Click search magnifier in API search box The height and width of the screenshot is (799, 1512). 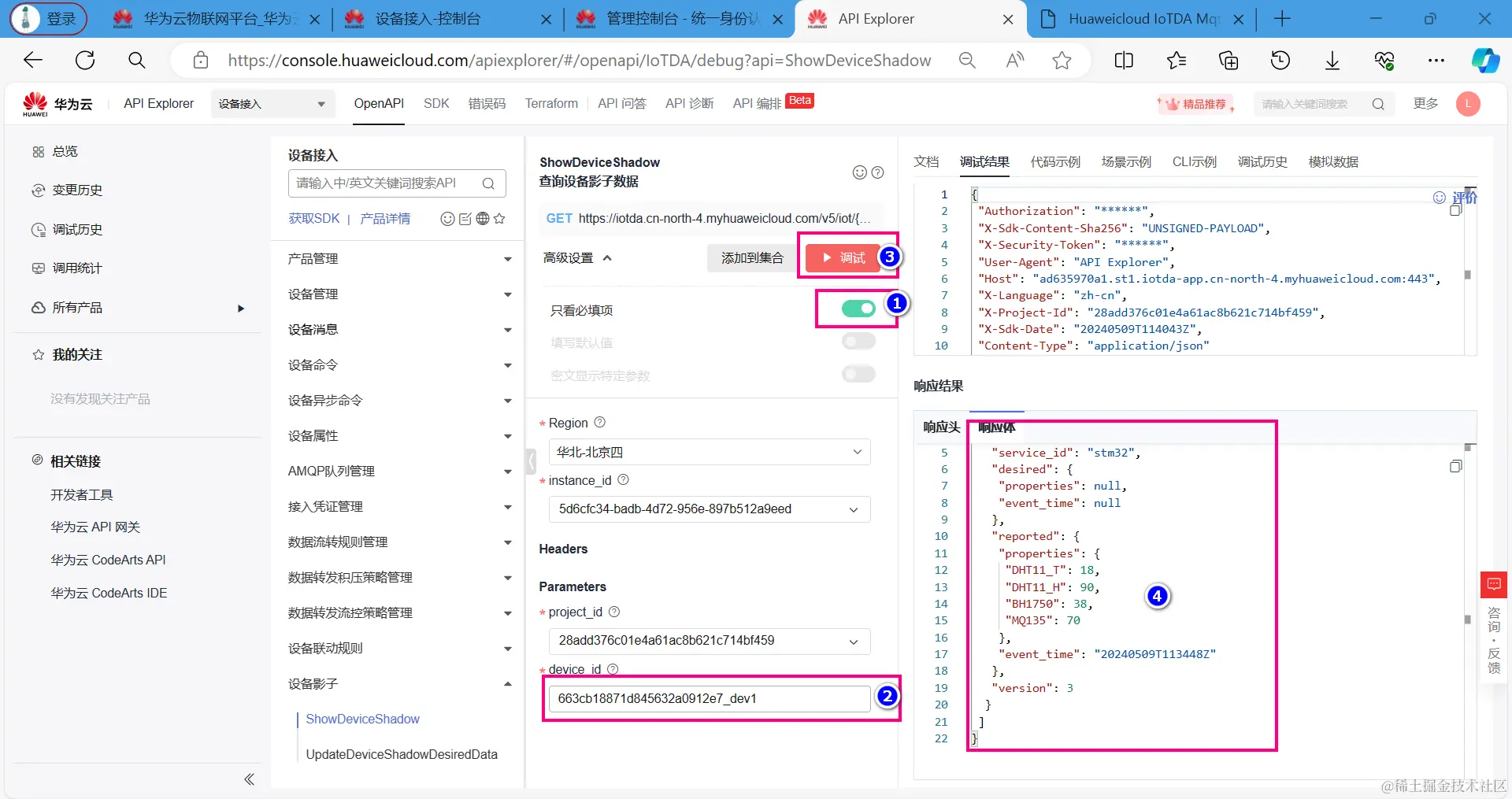pyautogui.click(x=488, y=183)
